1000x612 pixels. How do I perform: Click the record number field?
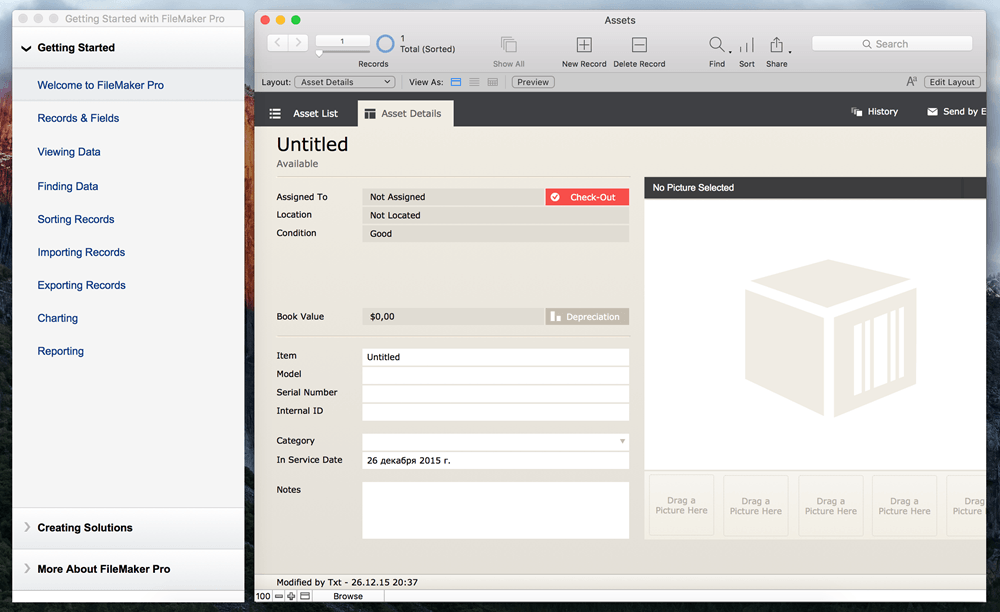coord(342,41)
